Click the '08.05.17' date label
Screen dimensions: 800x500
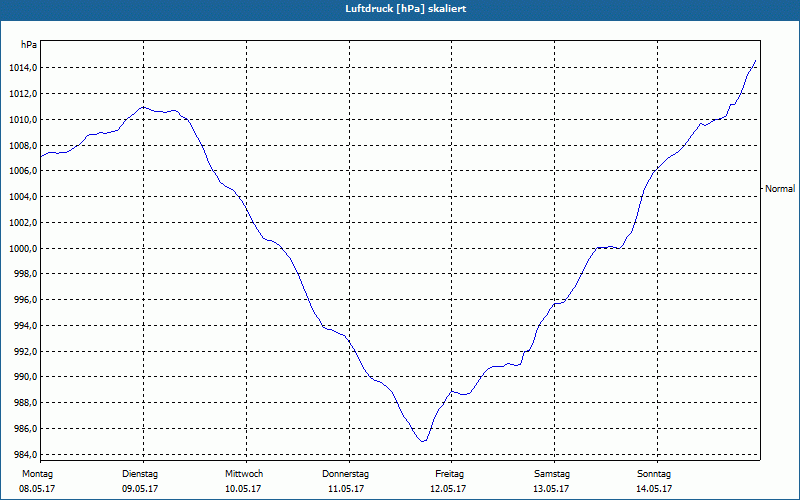coord(37,489)
